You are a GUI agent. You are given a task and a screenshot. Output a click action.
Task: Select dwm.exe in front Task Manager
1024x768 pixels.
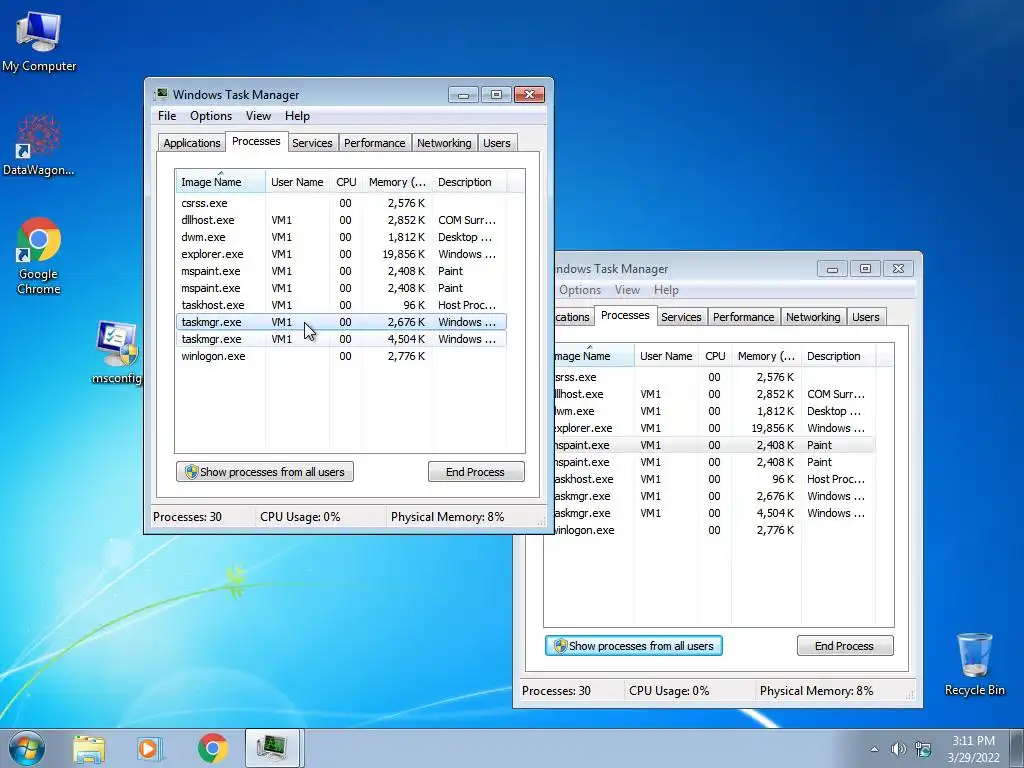[x=341, y=237]
